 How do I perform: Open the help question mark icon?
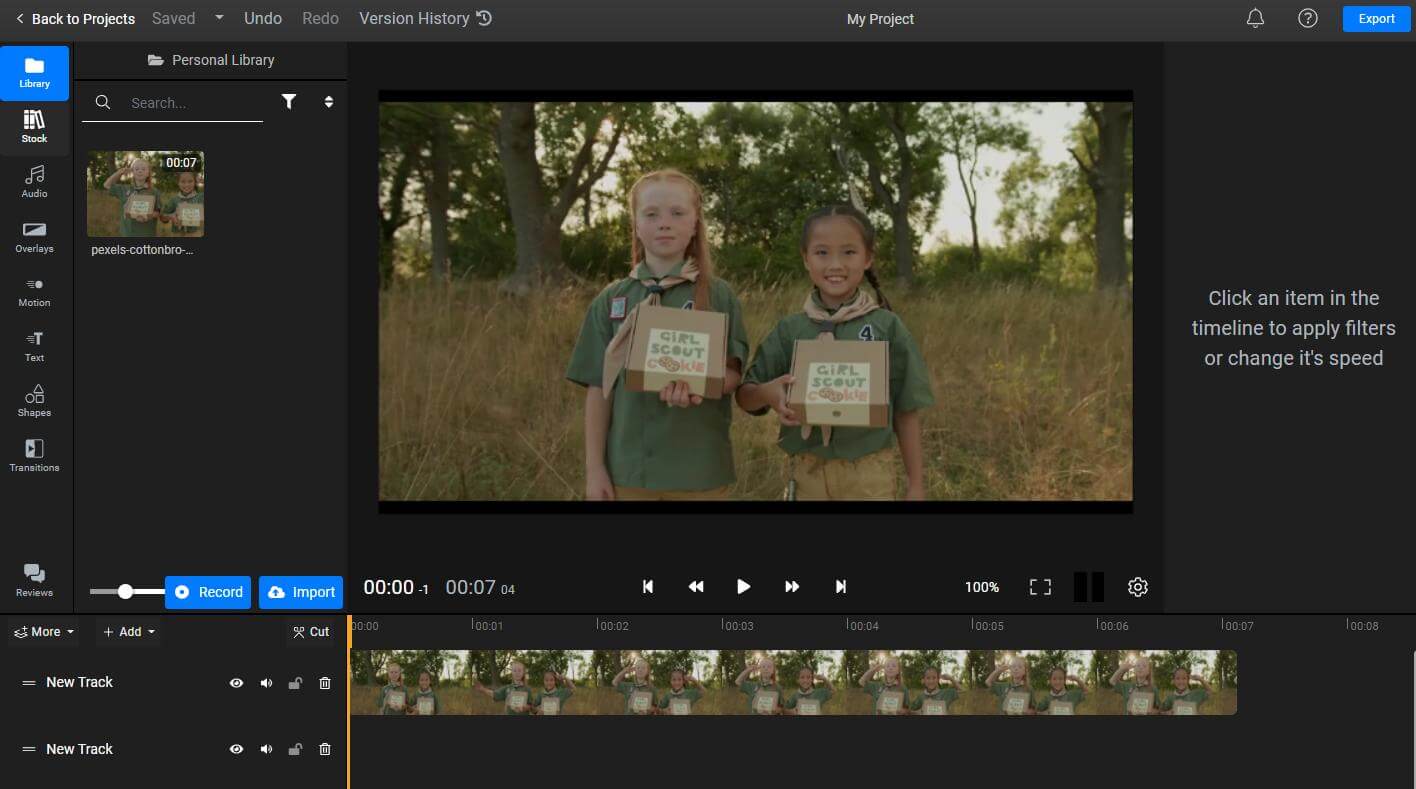[x=1307, y=18]
